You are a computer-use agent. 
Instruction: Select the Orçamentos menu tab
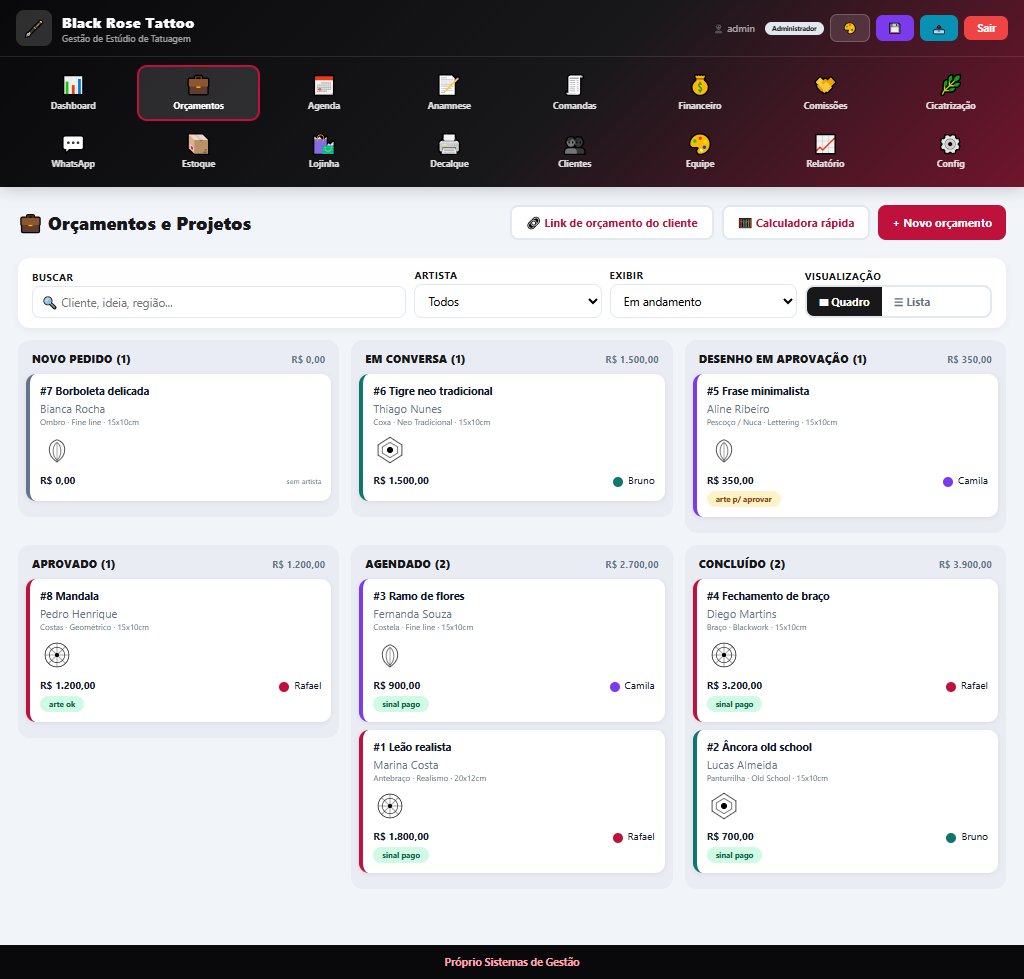199,93
